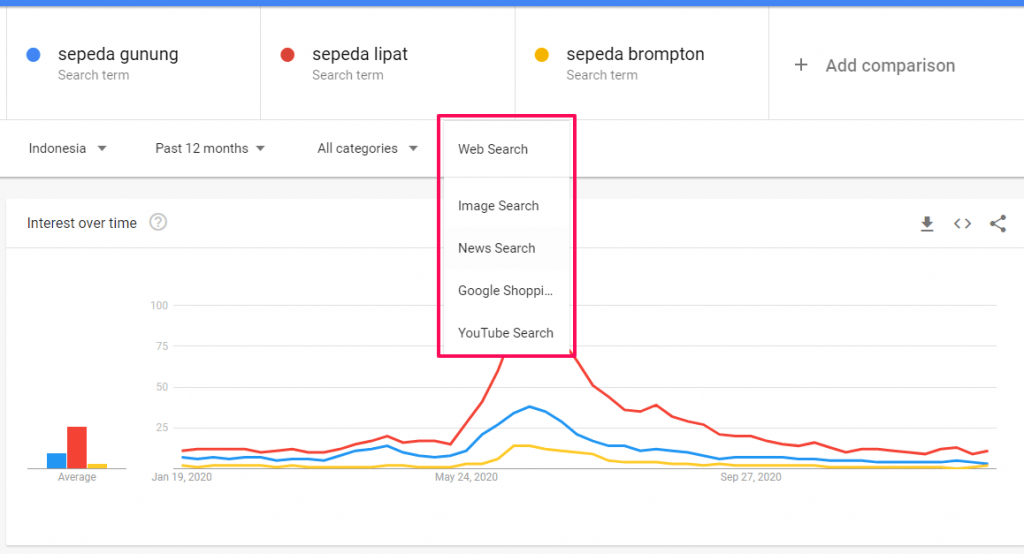The image size is (1024, 554).
Task: Edit the sepeda lipat search term
Action: pos(360,54)
